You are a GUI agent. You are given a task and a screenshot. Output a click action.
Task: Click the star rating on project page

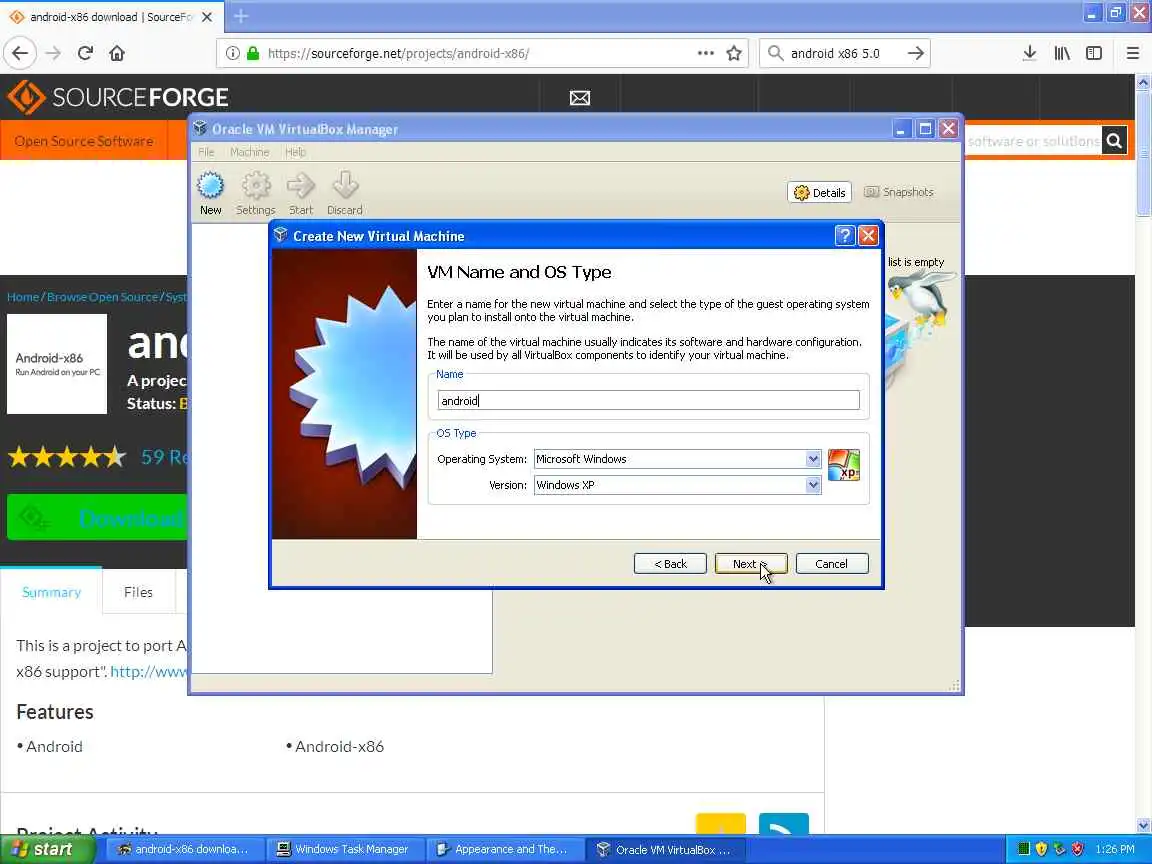pyautogui.click(x=67, y=457)
